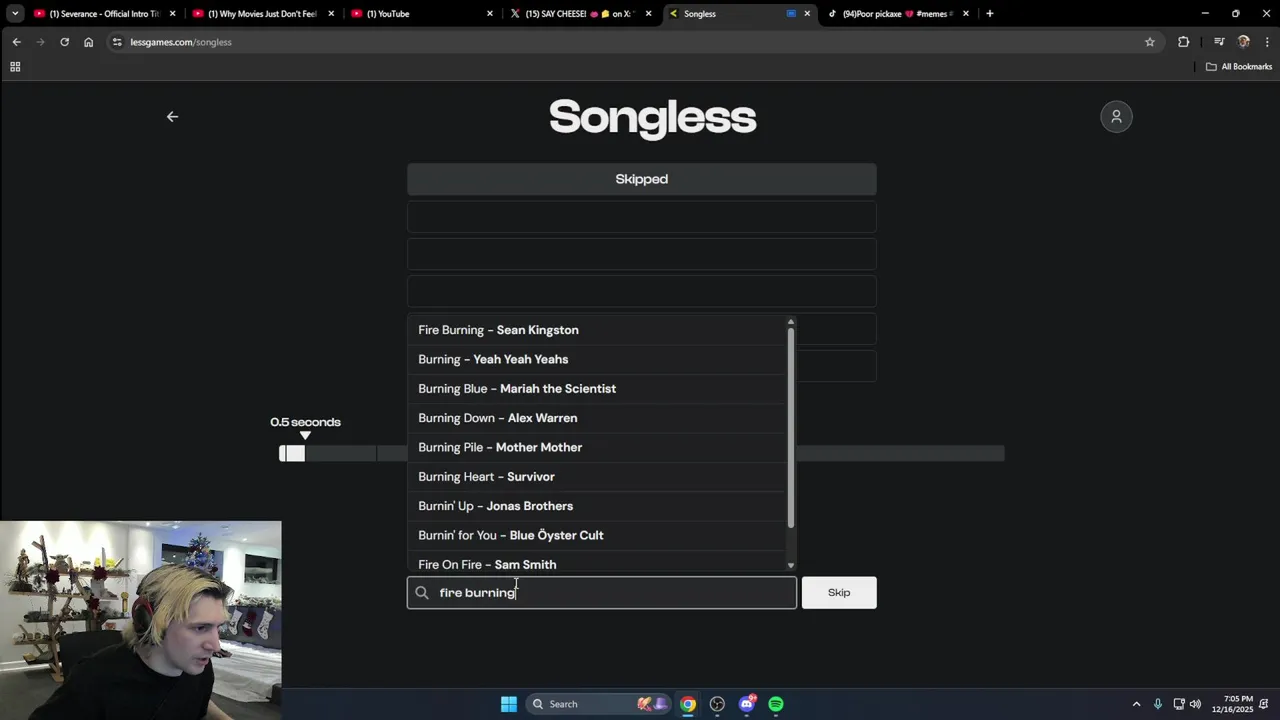Click the song search input field
The image size is (1280, 720).
click(x=602, y=593)
